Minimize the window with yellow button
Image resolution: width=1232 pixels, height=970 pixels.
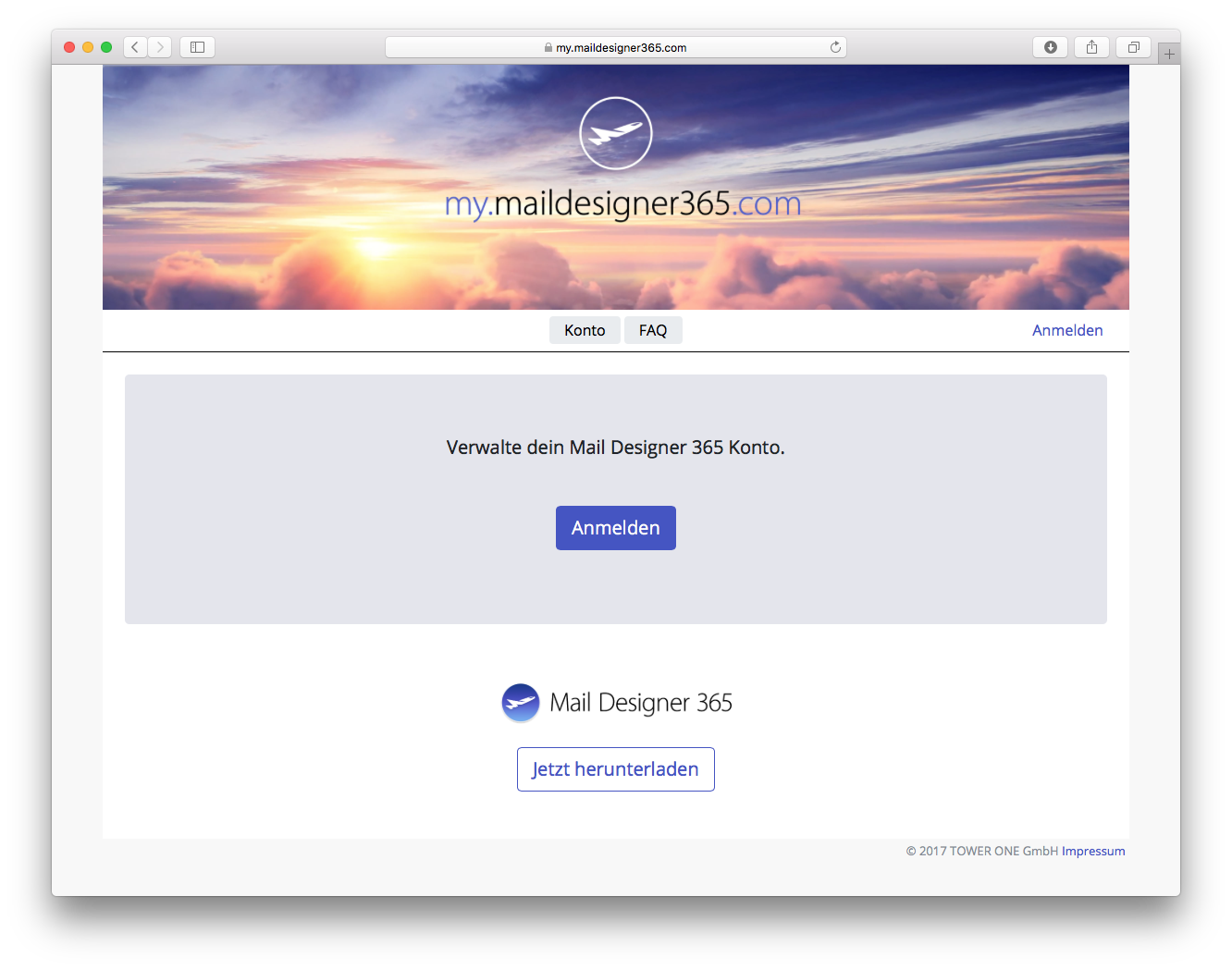tap(88, 47)
